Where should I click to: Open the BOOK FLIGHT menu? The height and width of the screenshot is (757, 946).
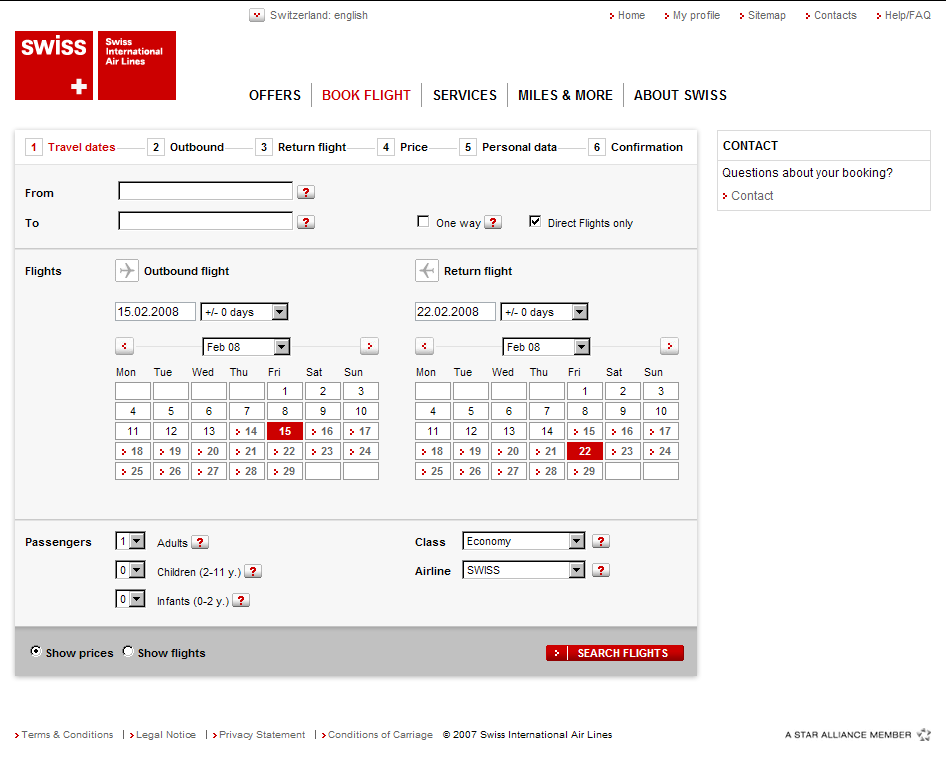pyautogui.click(x=366, y=95)
